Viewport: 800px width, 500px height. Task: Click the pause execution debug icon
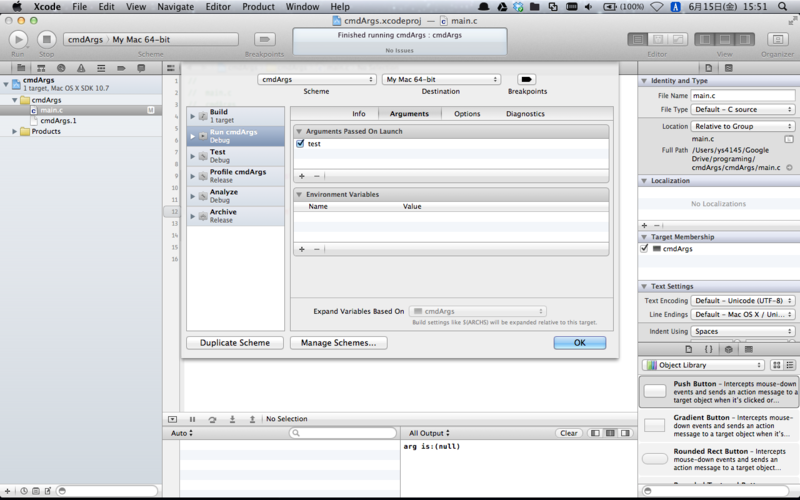tap(192, 419)
